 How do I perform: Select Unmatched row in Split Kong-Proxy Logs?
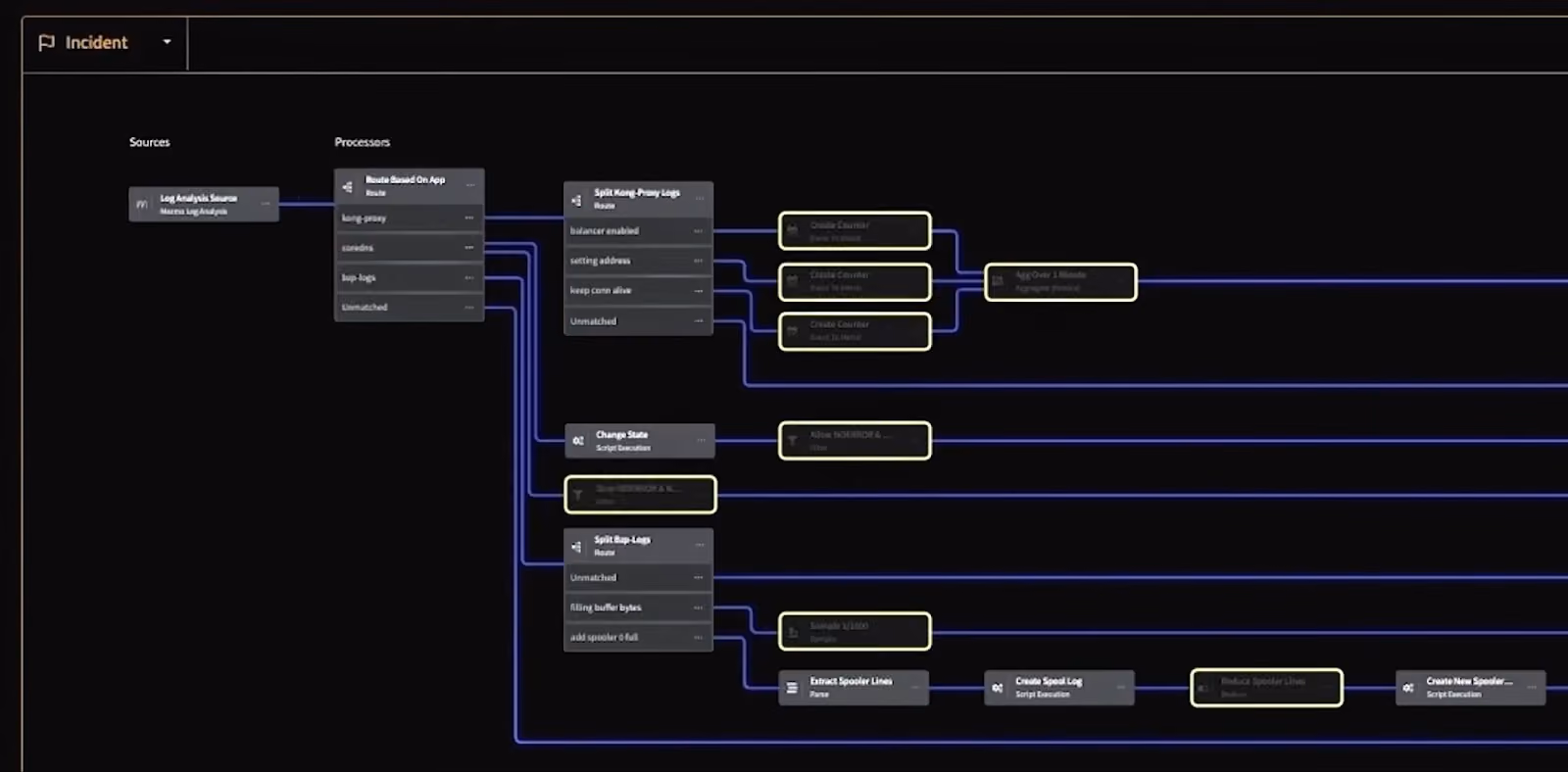coord(638,321)
